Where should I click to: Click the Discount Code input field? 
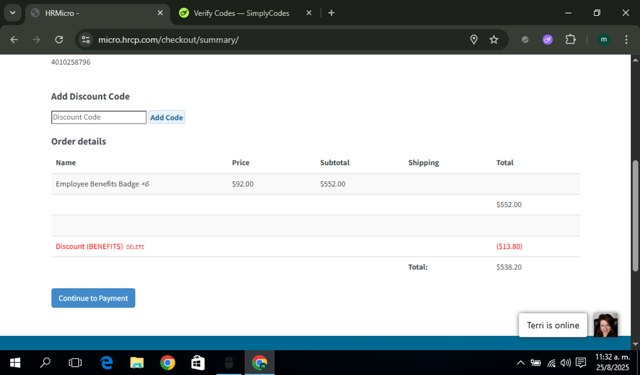click(99, 117)
